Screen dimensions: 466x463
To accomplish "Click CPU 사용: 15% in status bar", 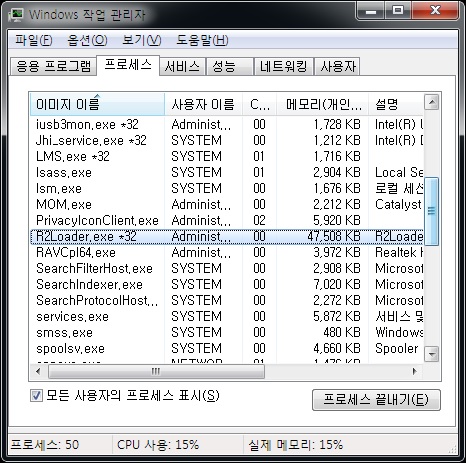I will pyautogui.click(x=158, y=445).
